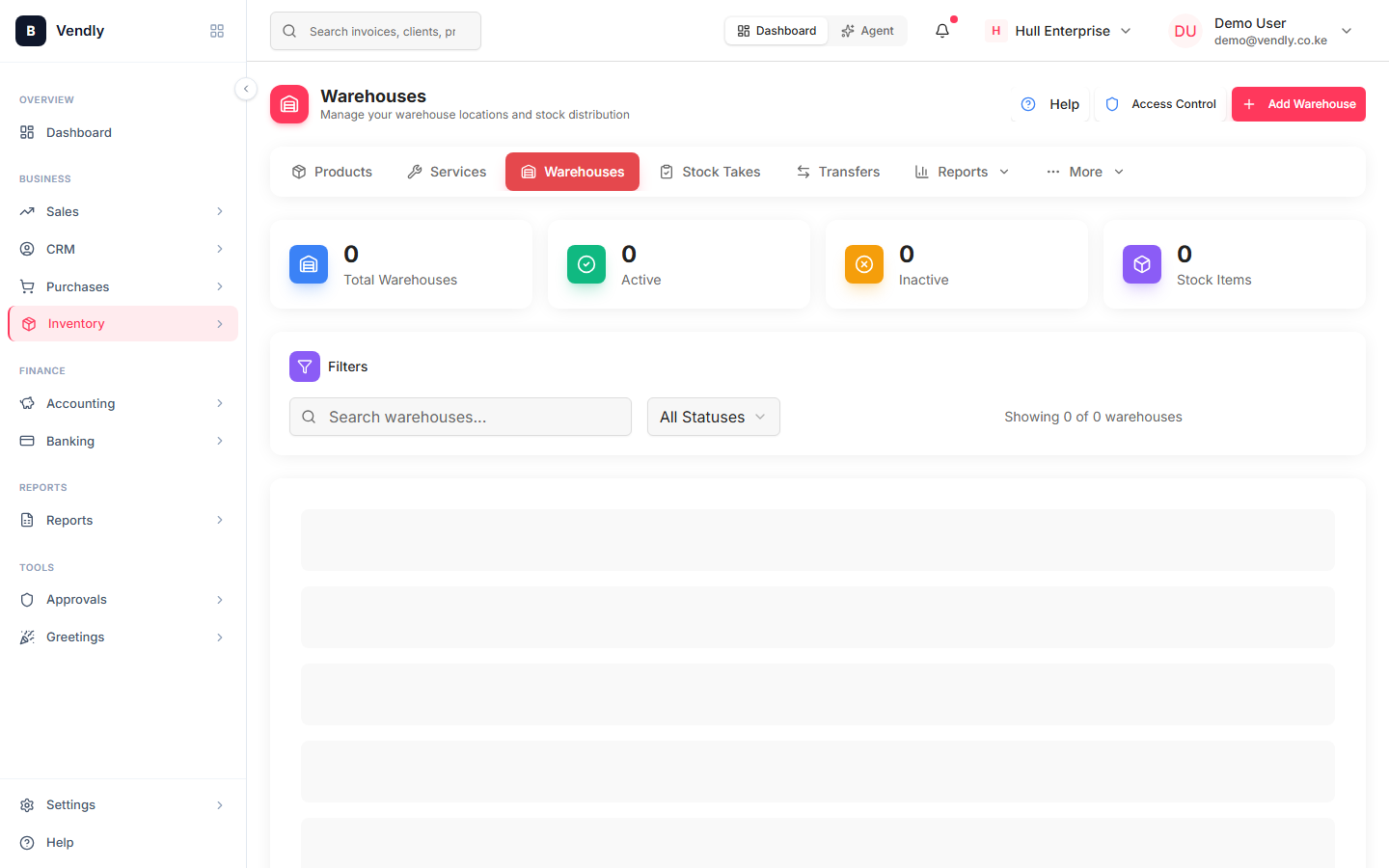Collapse the sidebar with the arrow button
The width and height of the screenshot is (1389, 868).
click(246, 89)
